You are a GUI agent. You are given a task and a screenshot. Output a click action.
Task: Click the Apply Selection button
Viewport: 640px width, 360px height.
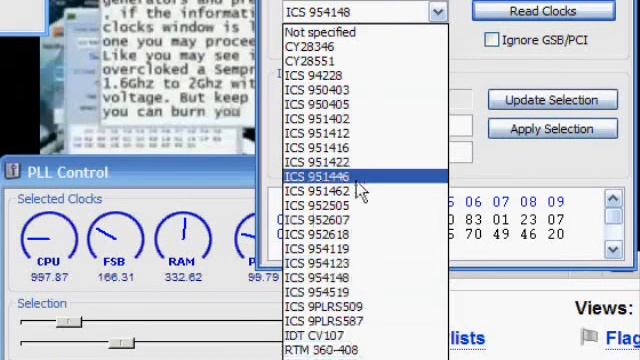tap(553, 129)
